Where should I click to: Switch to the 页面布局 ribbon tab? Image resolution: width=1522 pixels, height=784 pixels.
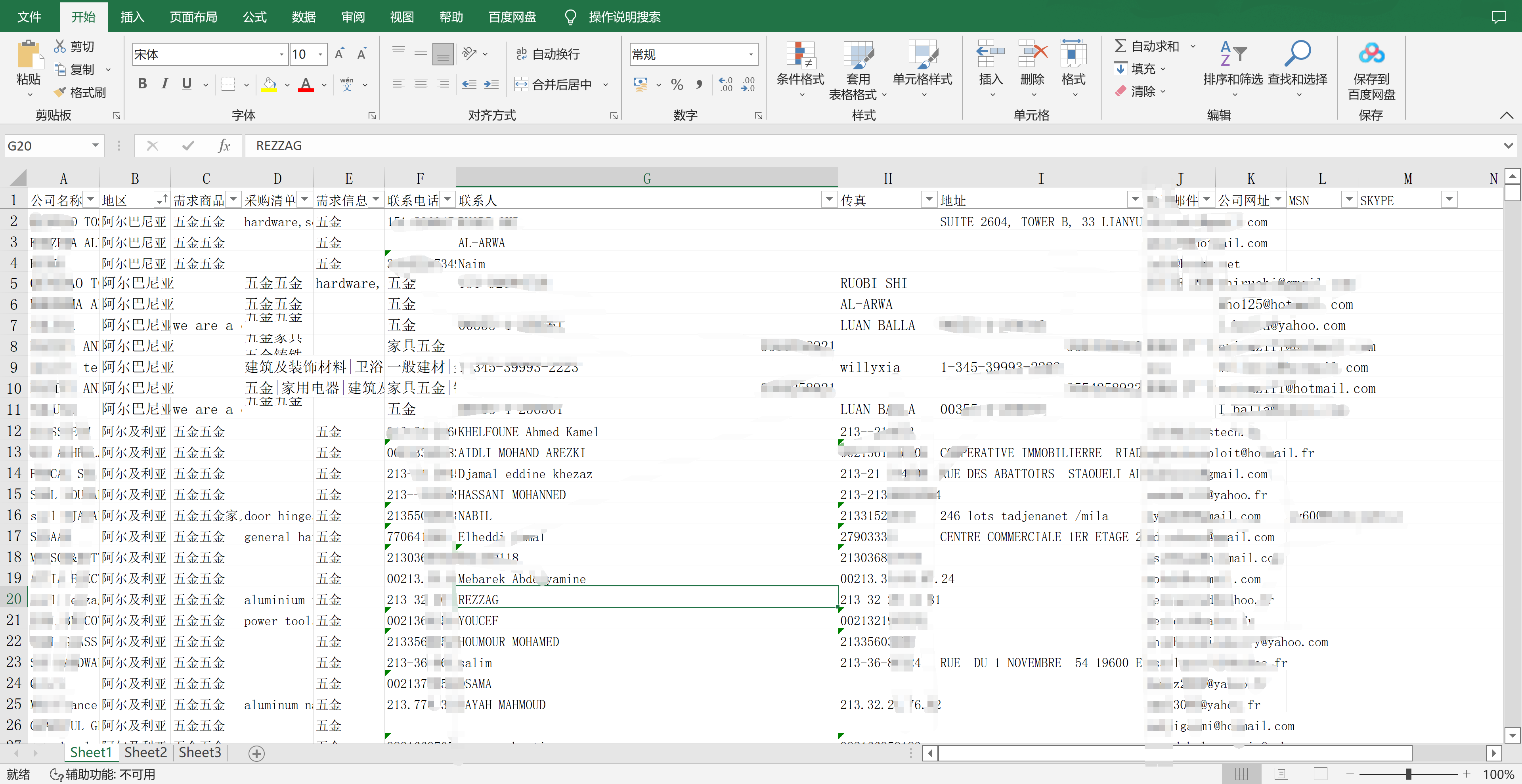[193, 17]
